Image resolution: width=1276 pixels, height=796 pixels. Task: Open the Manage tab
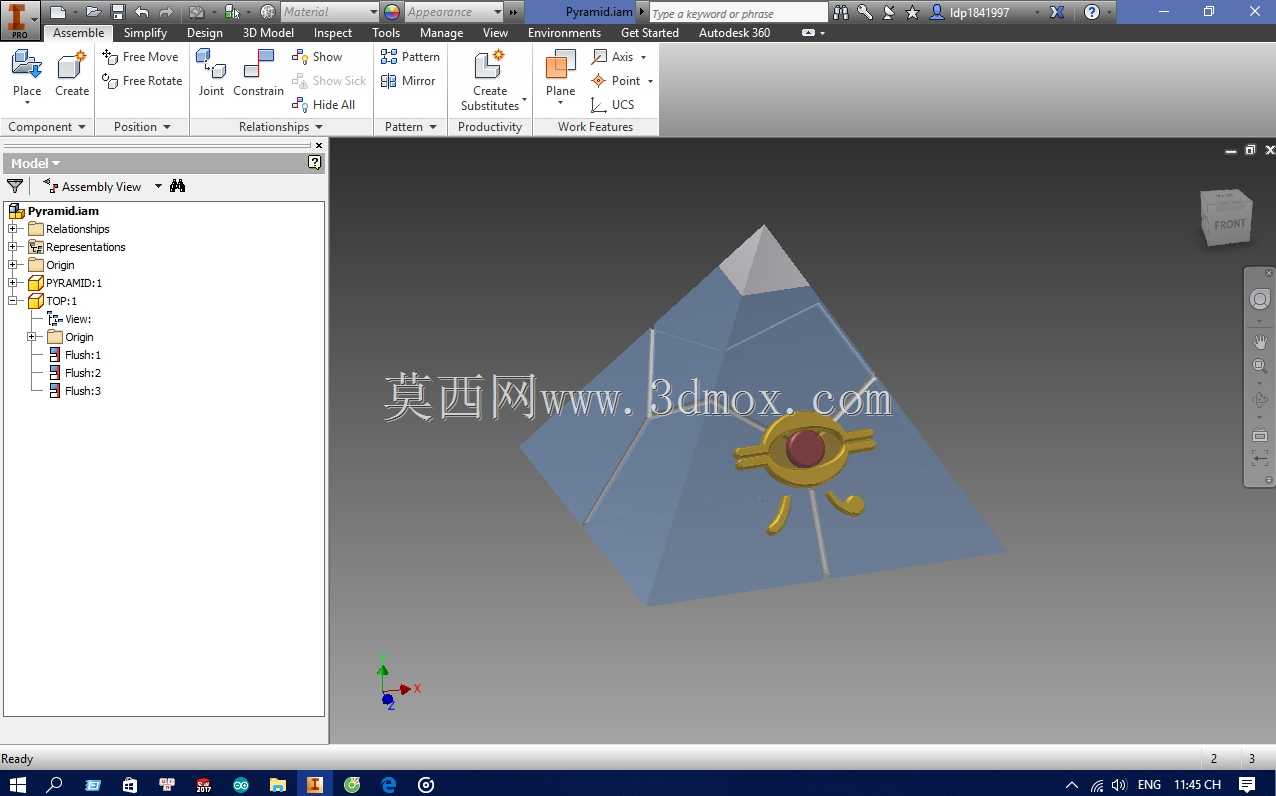[x=441, y=33]
